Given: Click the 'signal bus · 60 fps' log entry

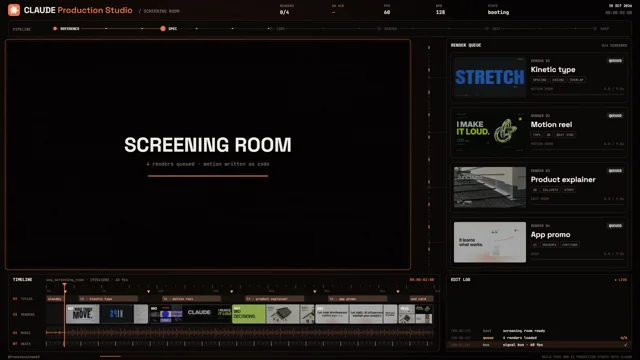Looking at the screenshot, I should [523, 345].
